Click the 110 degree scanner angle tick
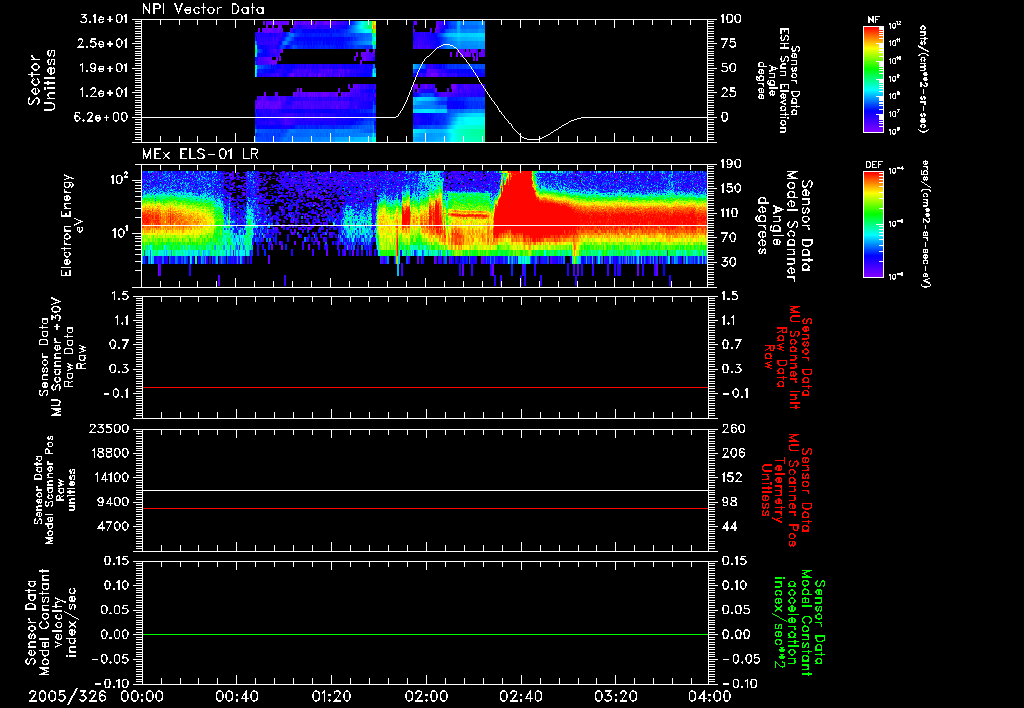The height and width of the screenshot is (708, 1024). [x=731, y=213]
